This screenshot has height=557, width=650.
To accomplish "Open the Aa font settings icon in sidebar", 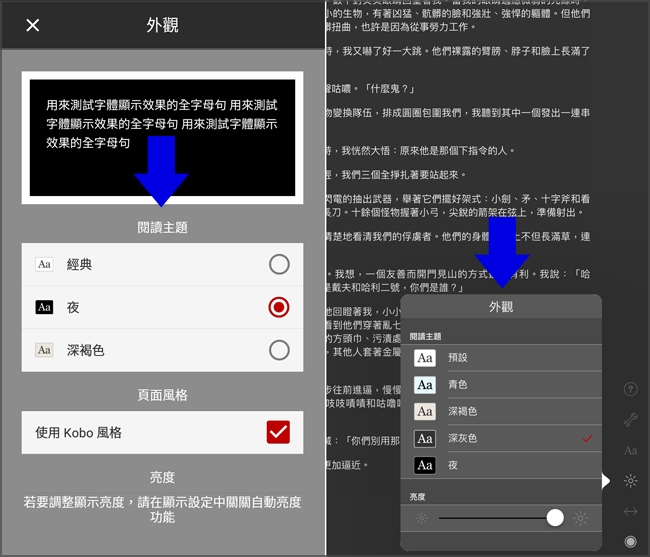I will pos(631,450).
